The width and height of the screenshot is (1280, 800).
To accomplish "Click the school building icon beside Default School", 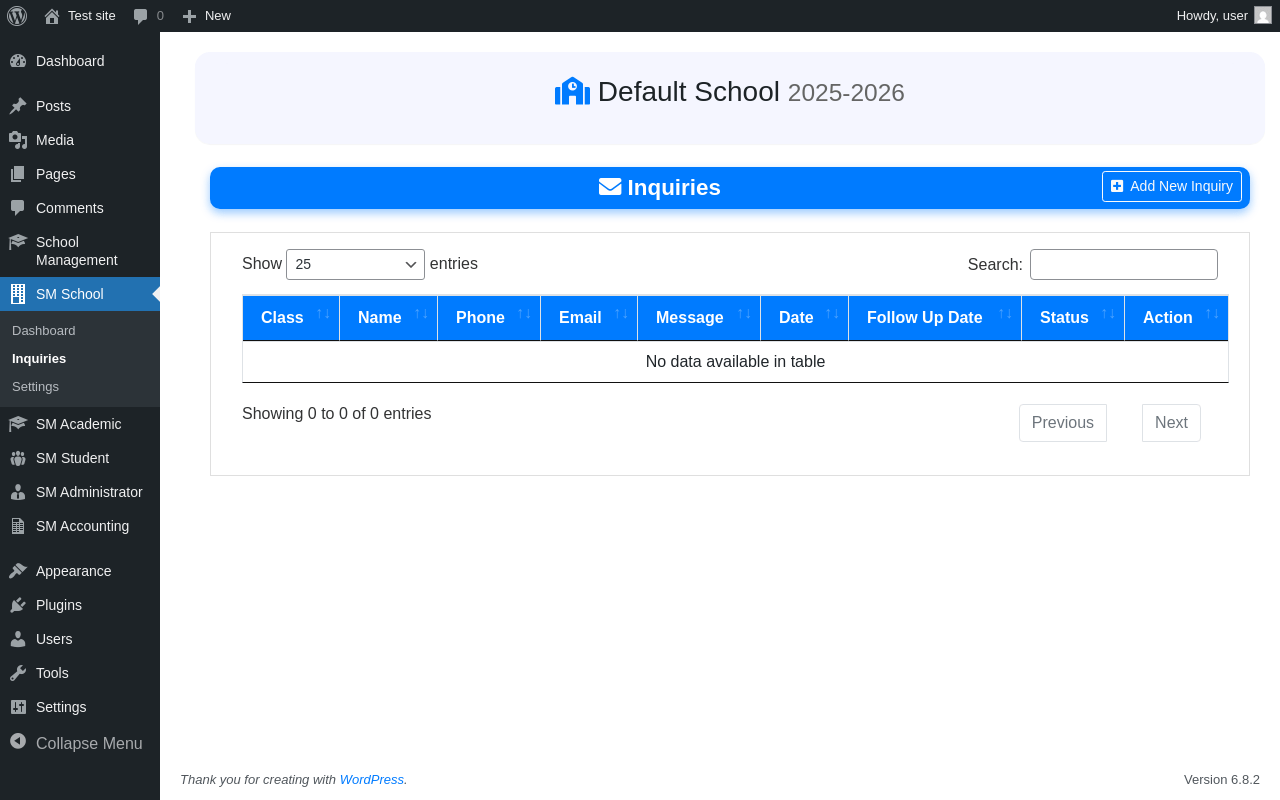I will [x=572, y=91].
